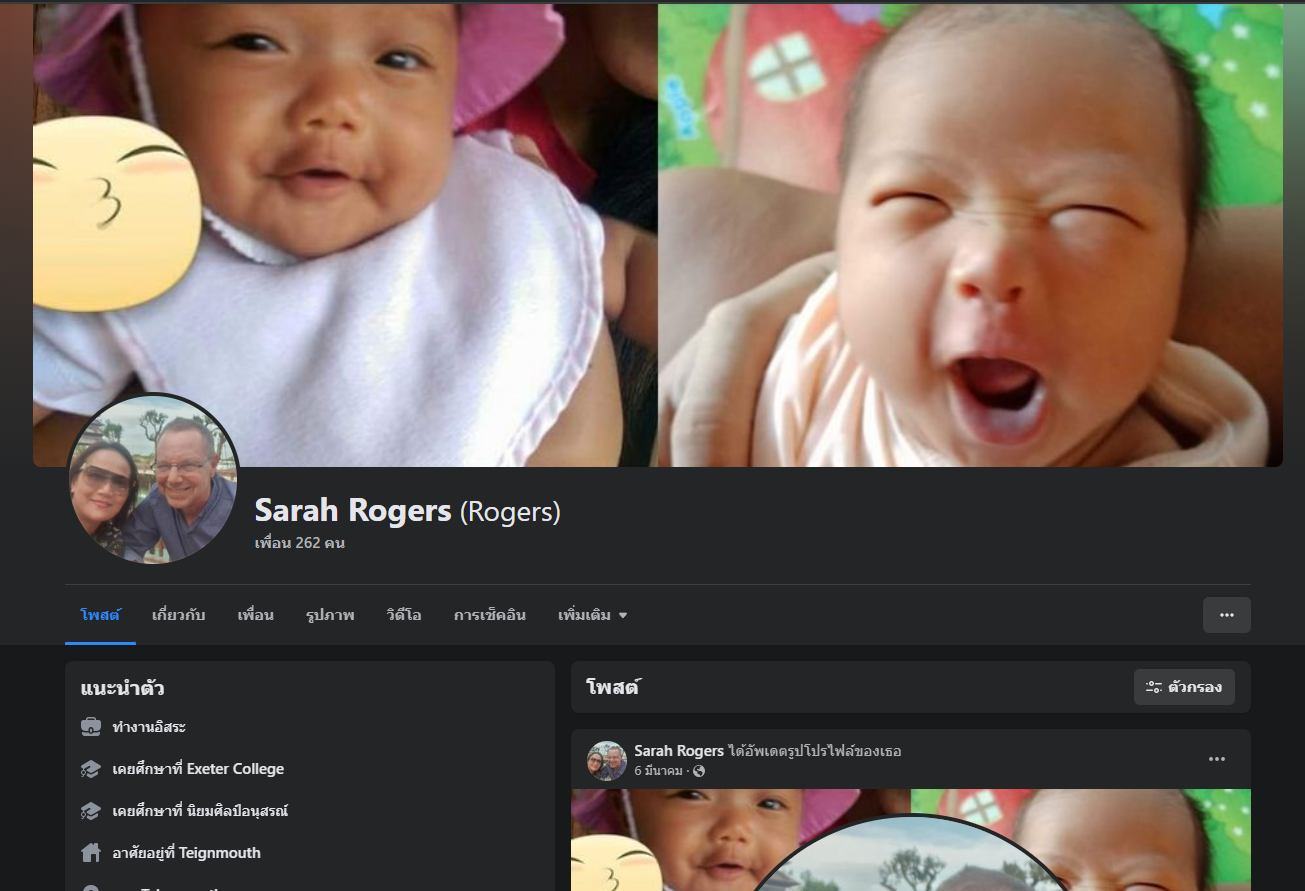The image size is (1305, 891).
Task: View the การเช็คอิน tab
Action: pyautogui.click(x=490, y=615)
